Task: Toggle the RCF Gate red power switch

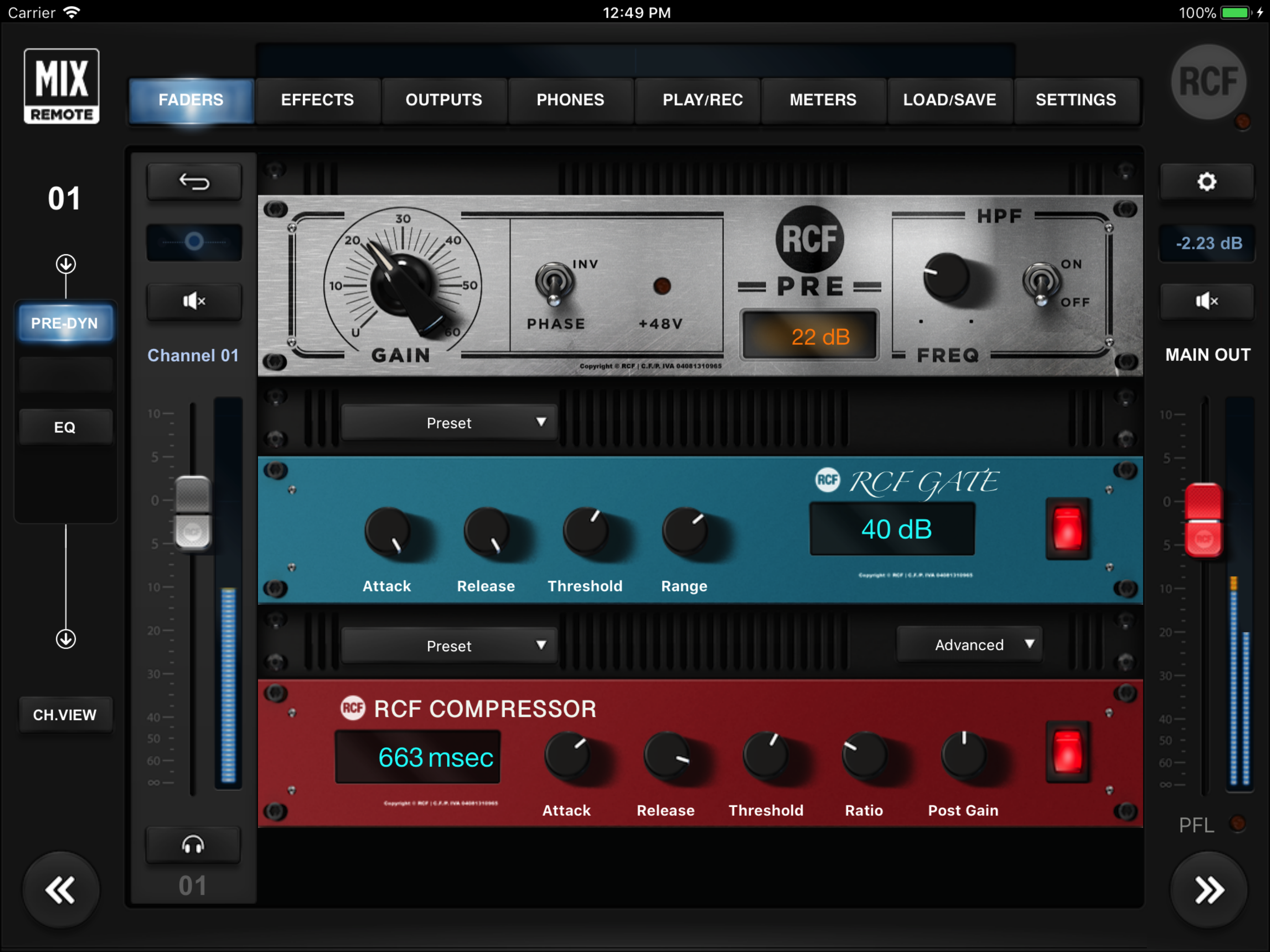Action: pyautogui.click(x=1067, y=528)
